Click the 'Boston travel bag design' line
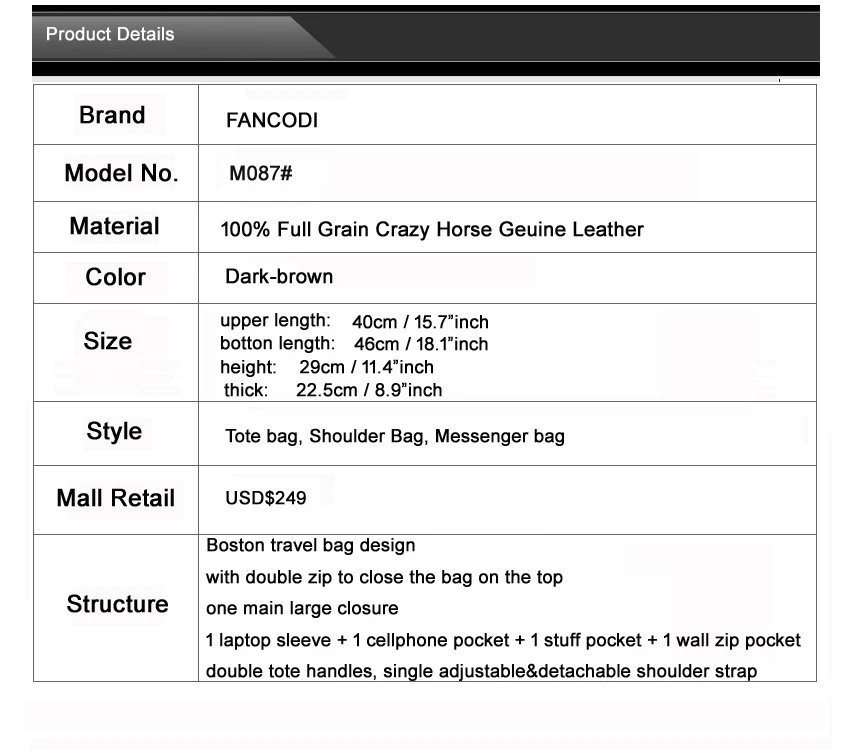852x750 pixels. [311, 546]
